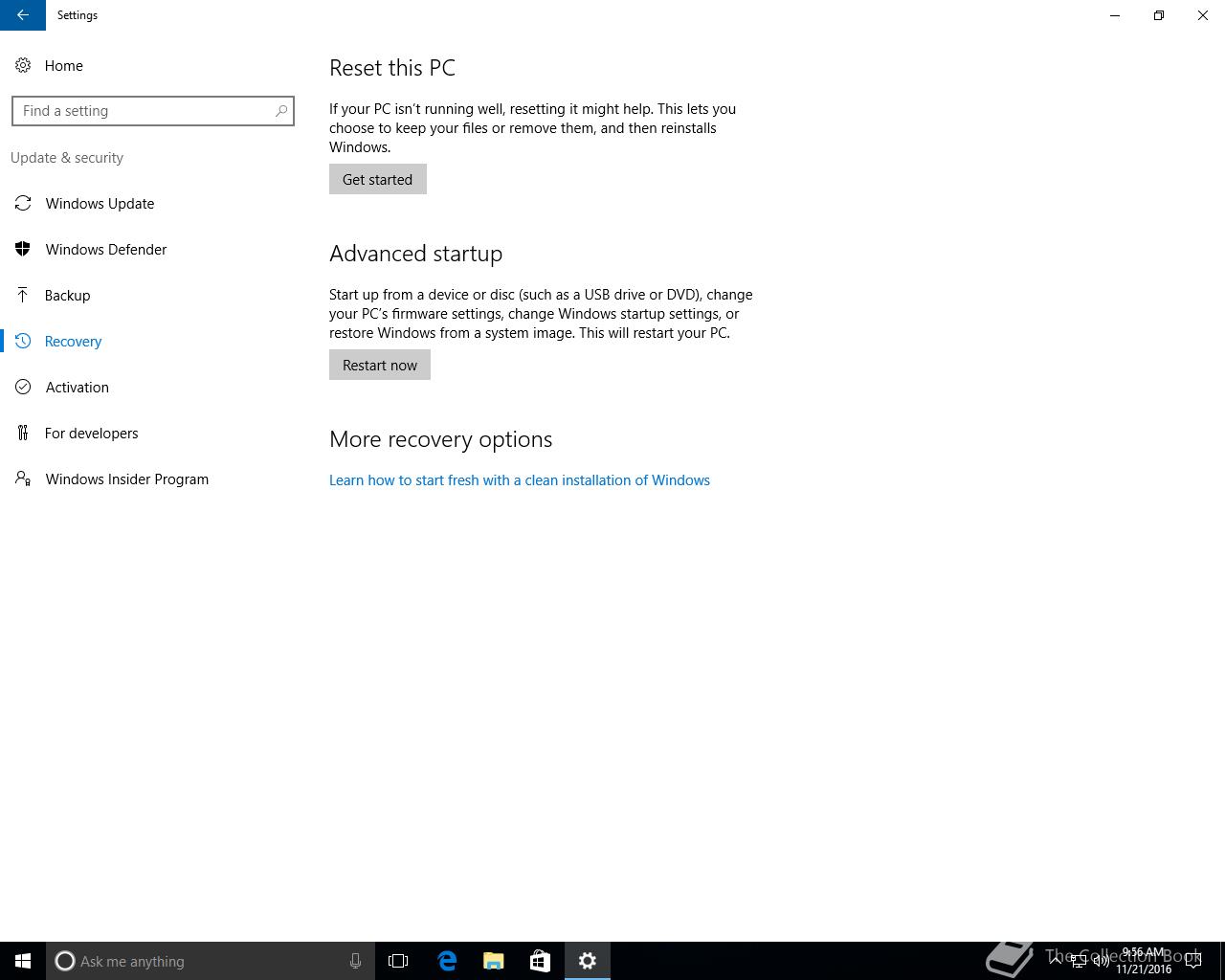Launch Microsoft Edge from the taskbar
This screenshot has height=980, width=1225.
447,961
